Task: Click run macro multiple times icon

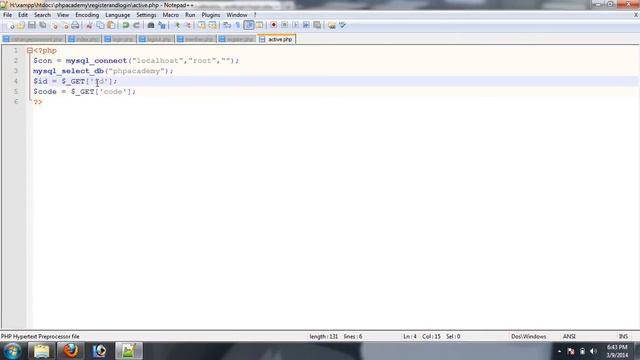Action: point(306,25)
